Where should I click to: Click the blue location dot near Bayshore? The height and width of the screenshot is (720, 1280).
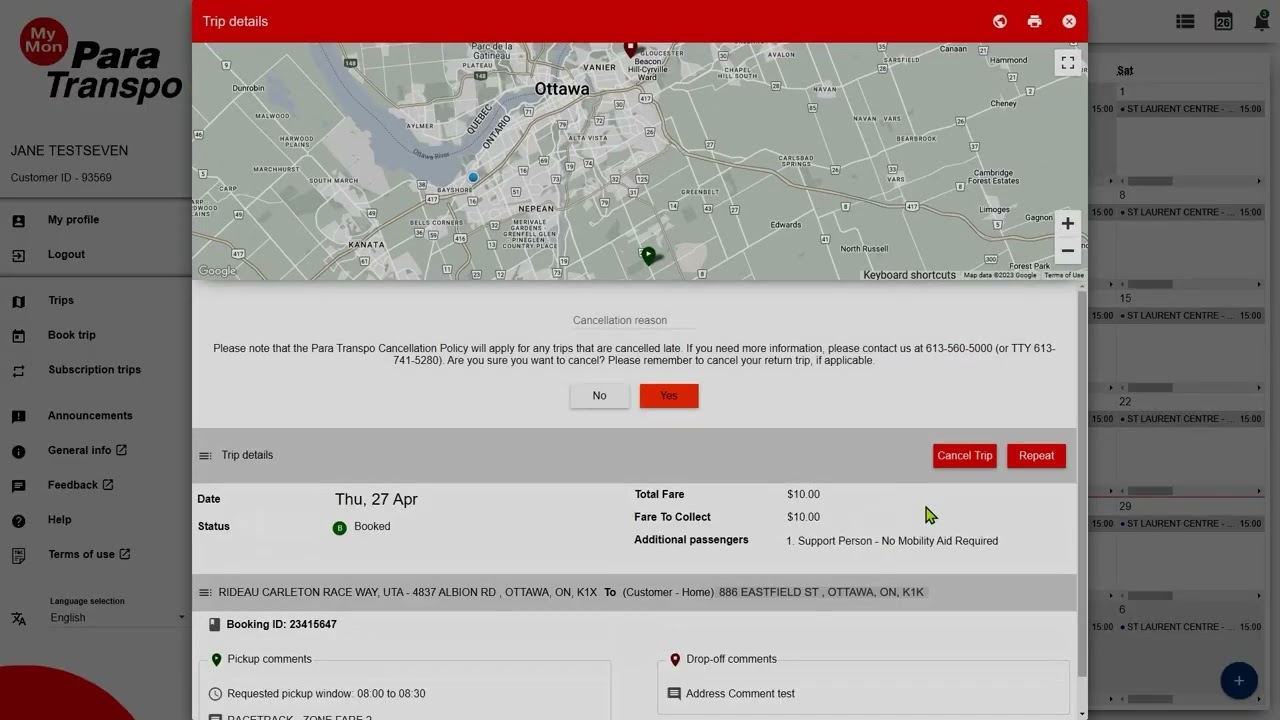473,177
